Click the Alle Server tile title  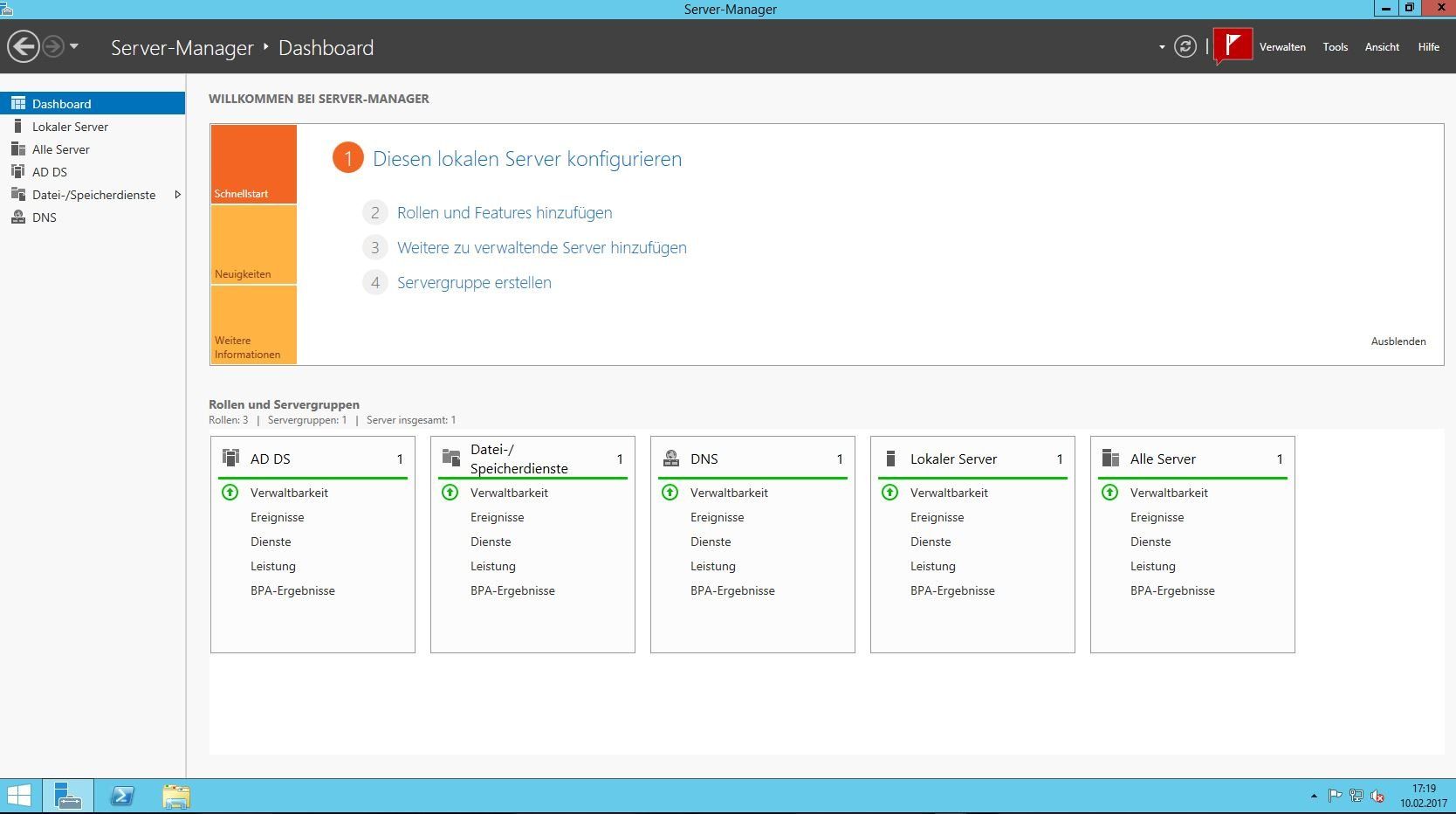[x=1163, y=459]
